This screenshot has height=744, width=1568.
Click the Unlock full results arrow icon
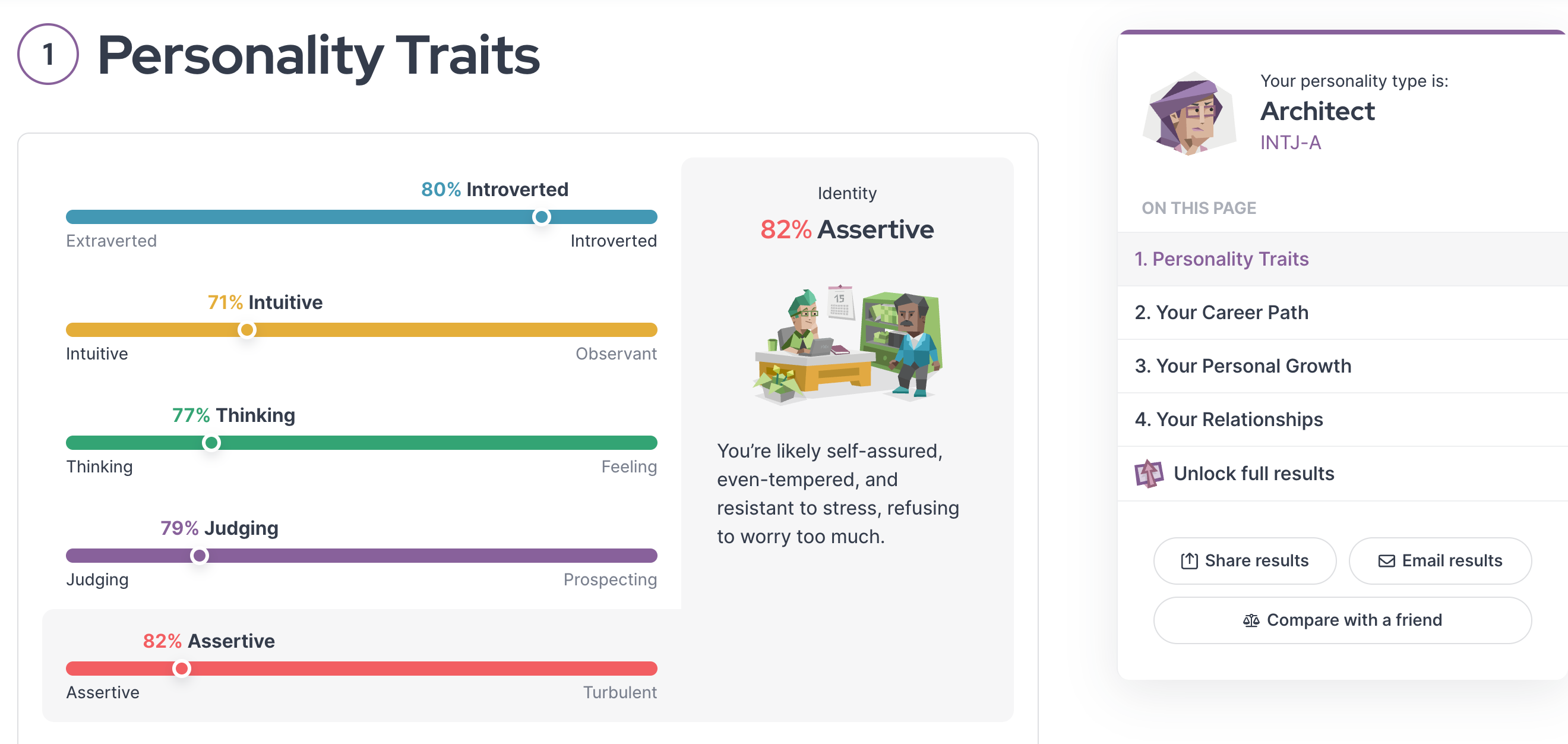(1149, 474)
